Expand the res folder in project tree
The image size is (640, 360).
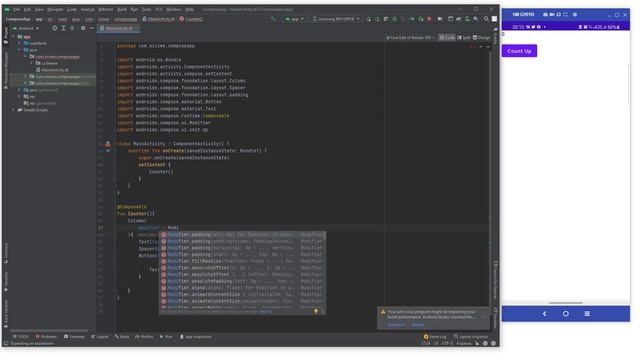point(20,97)
